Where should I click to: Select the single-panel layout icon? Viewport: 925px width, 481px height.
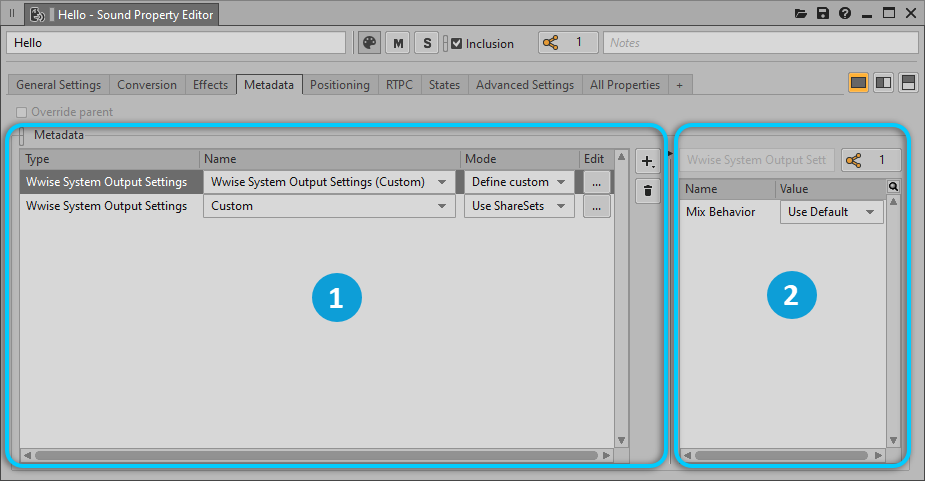(858, 83)
